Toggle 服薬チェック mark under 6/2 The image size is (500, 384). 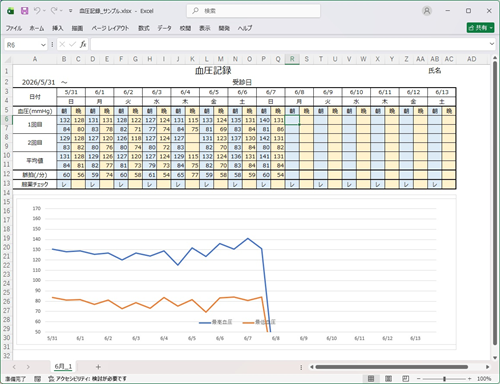click(121, 184)
